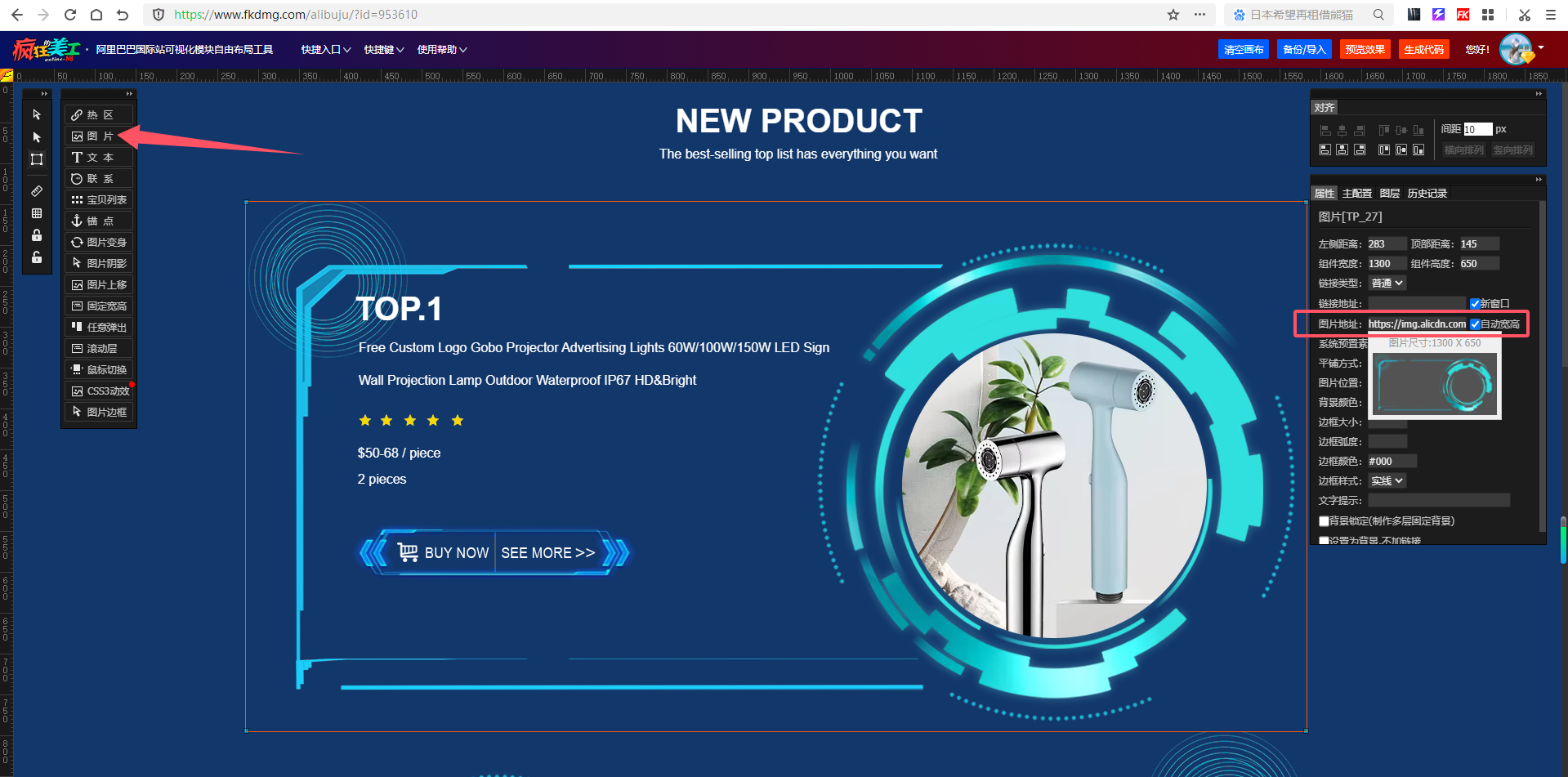This screenshot has height=777, width=1568.
Task: Click the 横向排列 button
Action: [1463, 150]
